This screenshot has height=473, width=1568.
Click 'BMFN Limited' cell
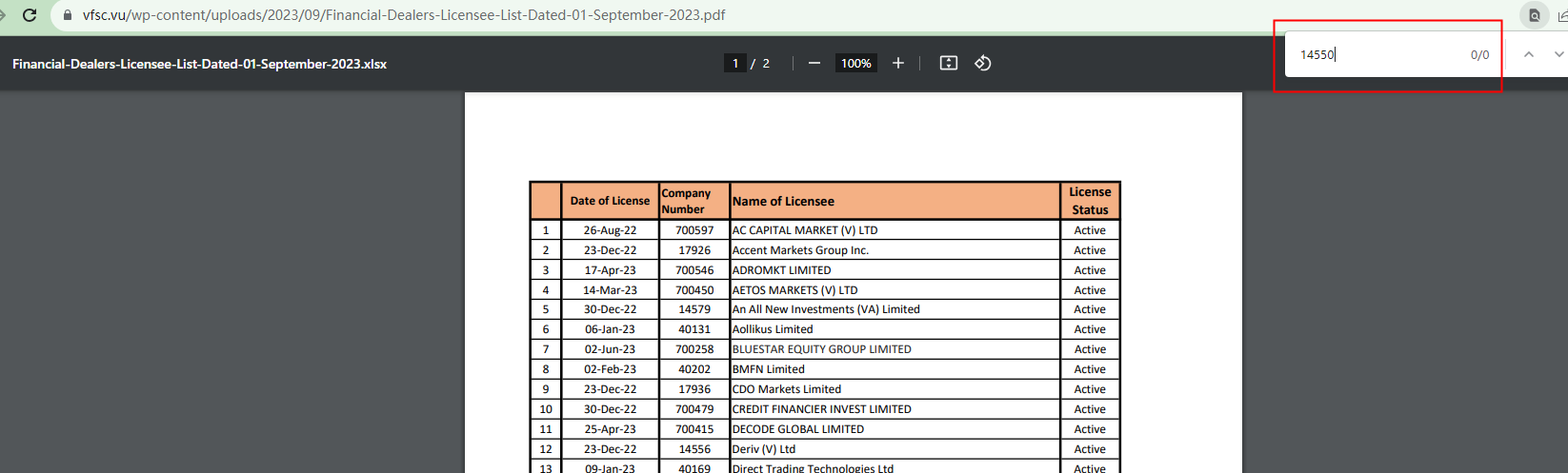pos(895,369)
